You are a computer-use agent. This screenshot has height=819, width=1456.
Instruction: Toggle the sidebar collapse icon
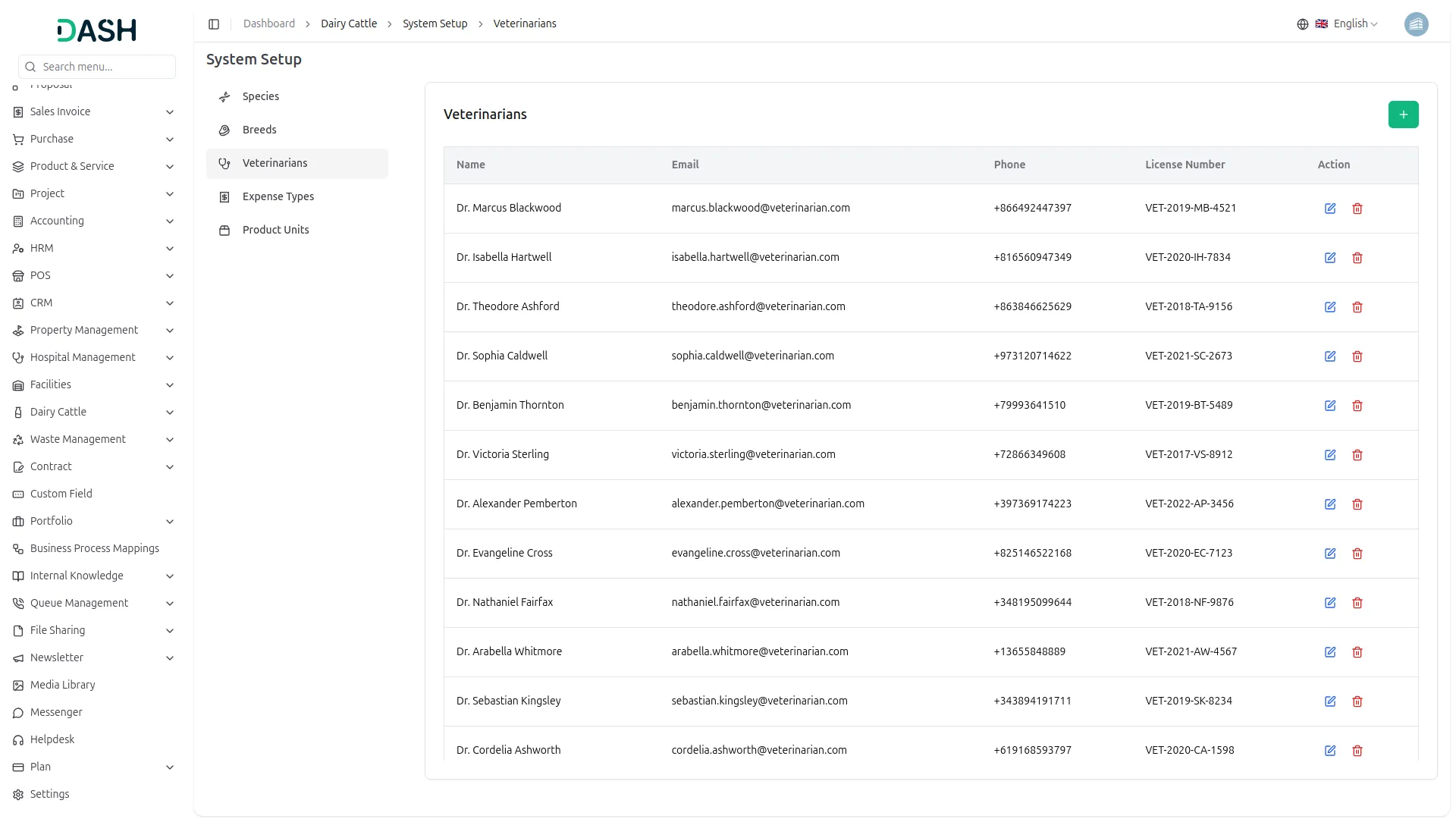(x=214, y=24)
